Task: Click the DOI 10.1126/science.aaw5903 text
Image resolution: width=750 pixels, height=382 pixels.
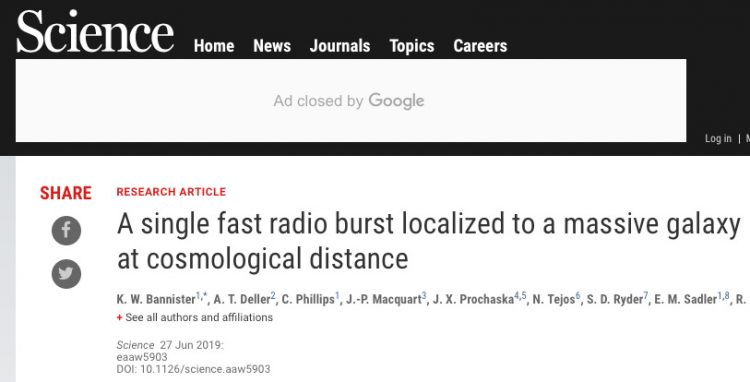Action: click(193, 369)
